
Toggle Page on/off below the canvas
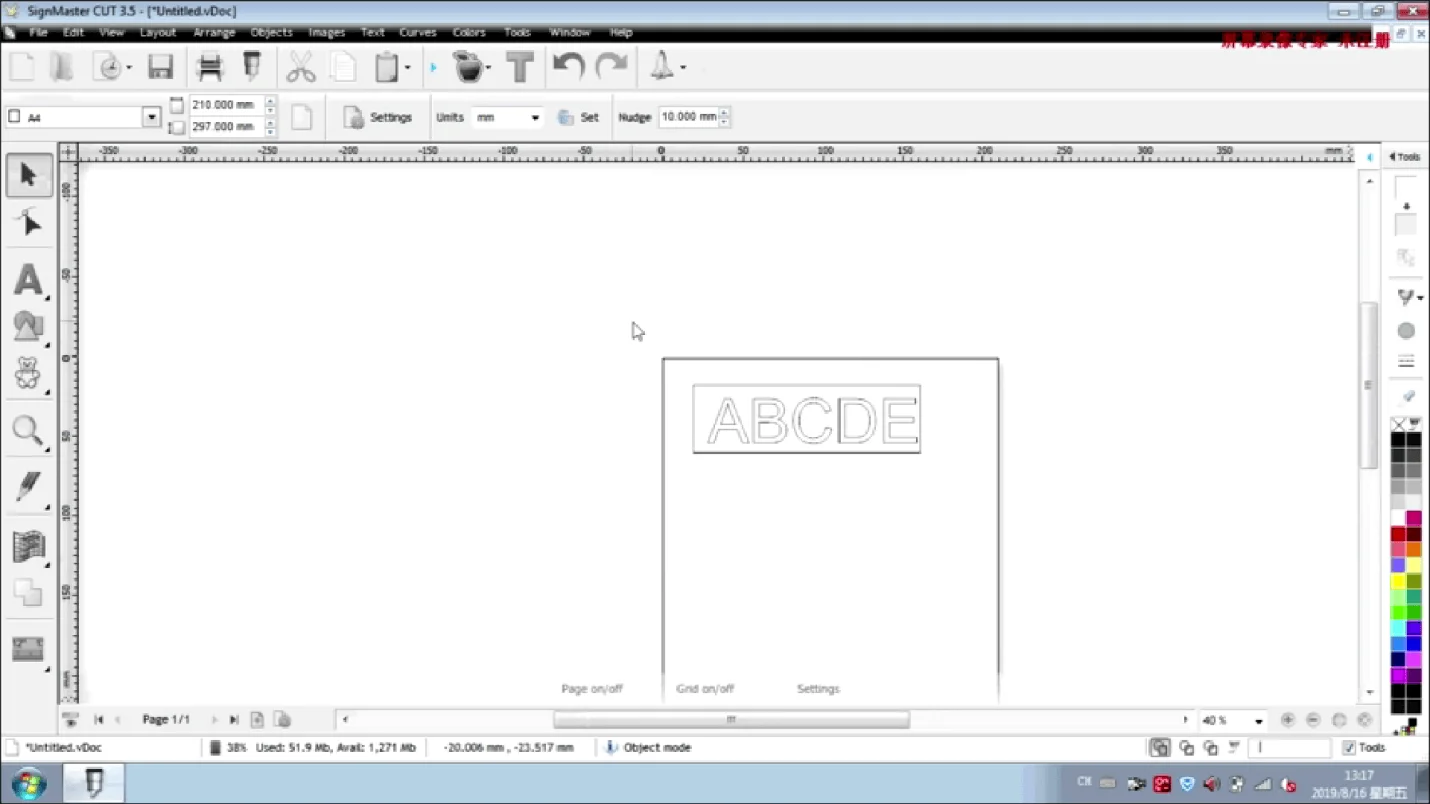click(592, 688)
